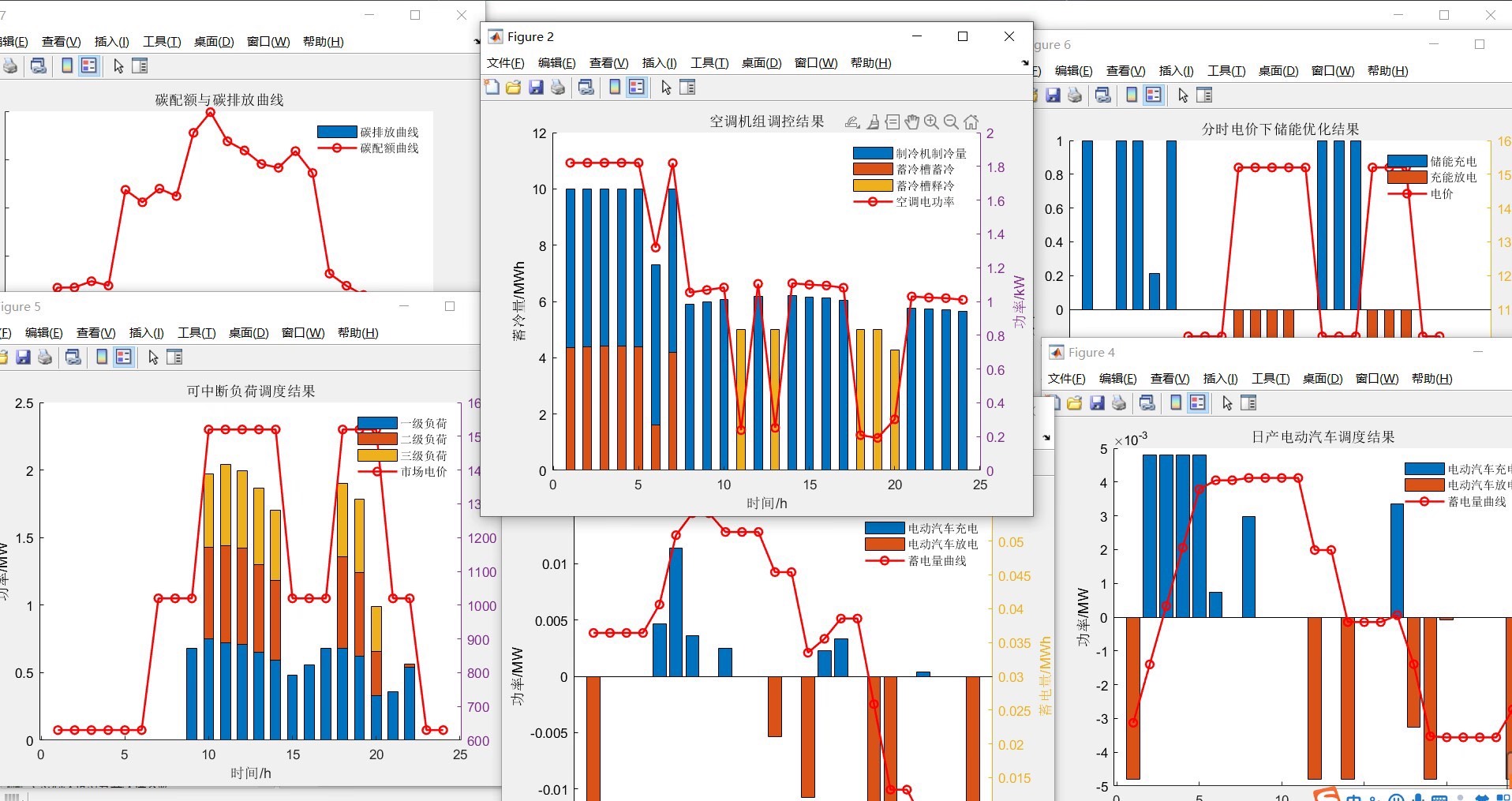This screenshot has height=801, width=1512.
Task: Save Figure 2 with the floppy icon
Action: [536, 88]
